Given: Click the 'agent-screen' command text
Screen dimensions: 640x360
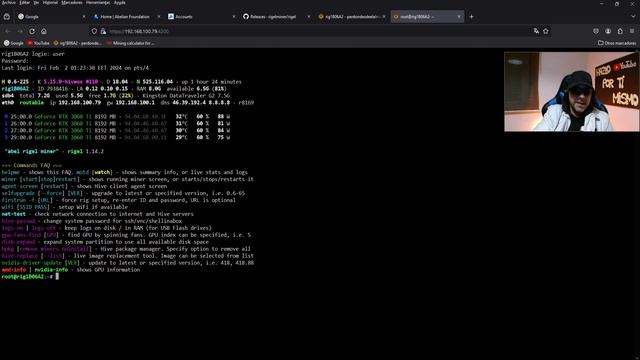Looking at the screenshot, I should pos(19,186).
